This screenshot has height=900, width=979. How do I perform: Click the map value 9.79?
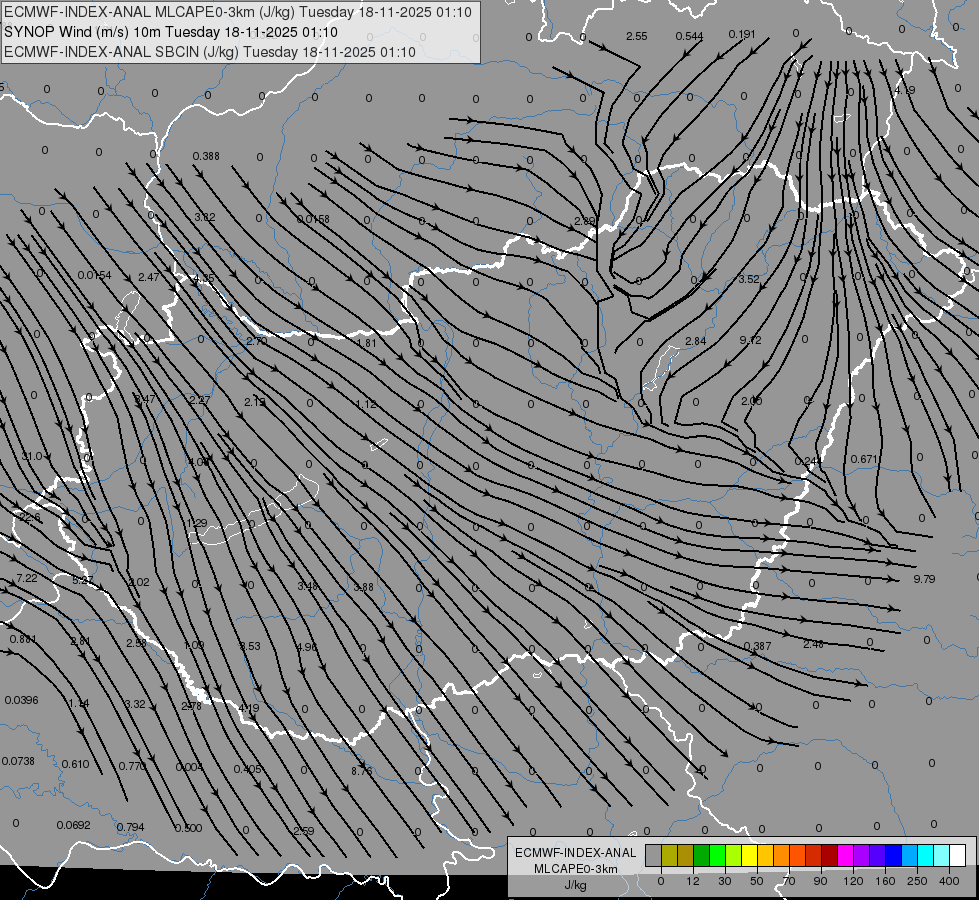[x=925, y=579]
